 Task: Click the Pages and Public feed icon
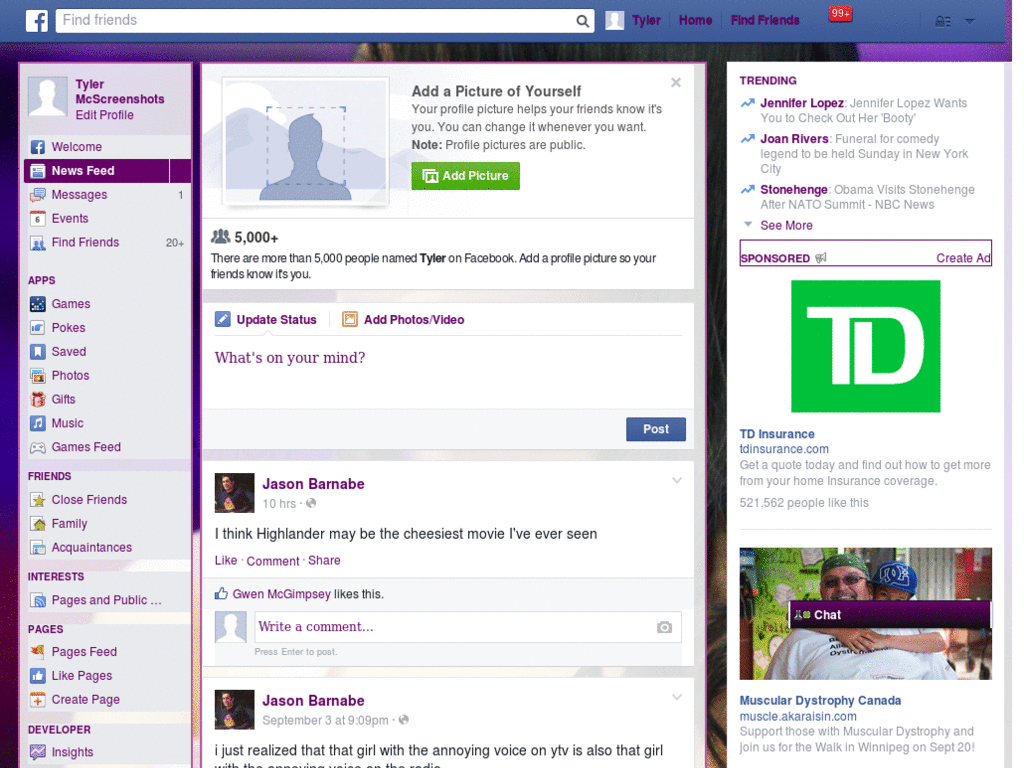click(x=38, y=600)
